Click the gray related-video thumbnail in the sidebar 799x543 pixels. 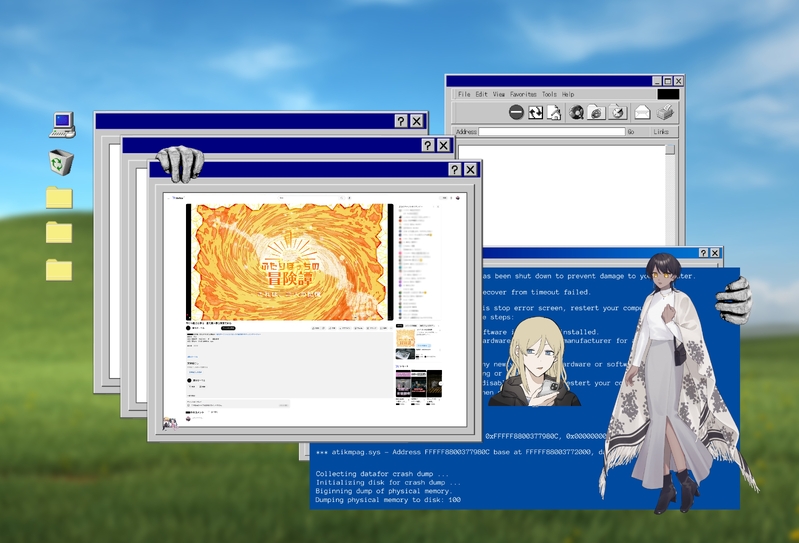pyautogui.click(x=406, y=354)
